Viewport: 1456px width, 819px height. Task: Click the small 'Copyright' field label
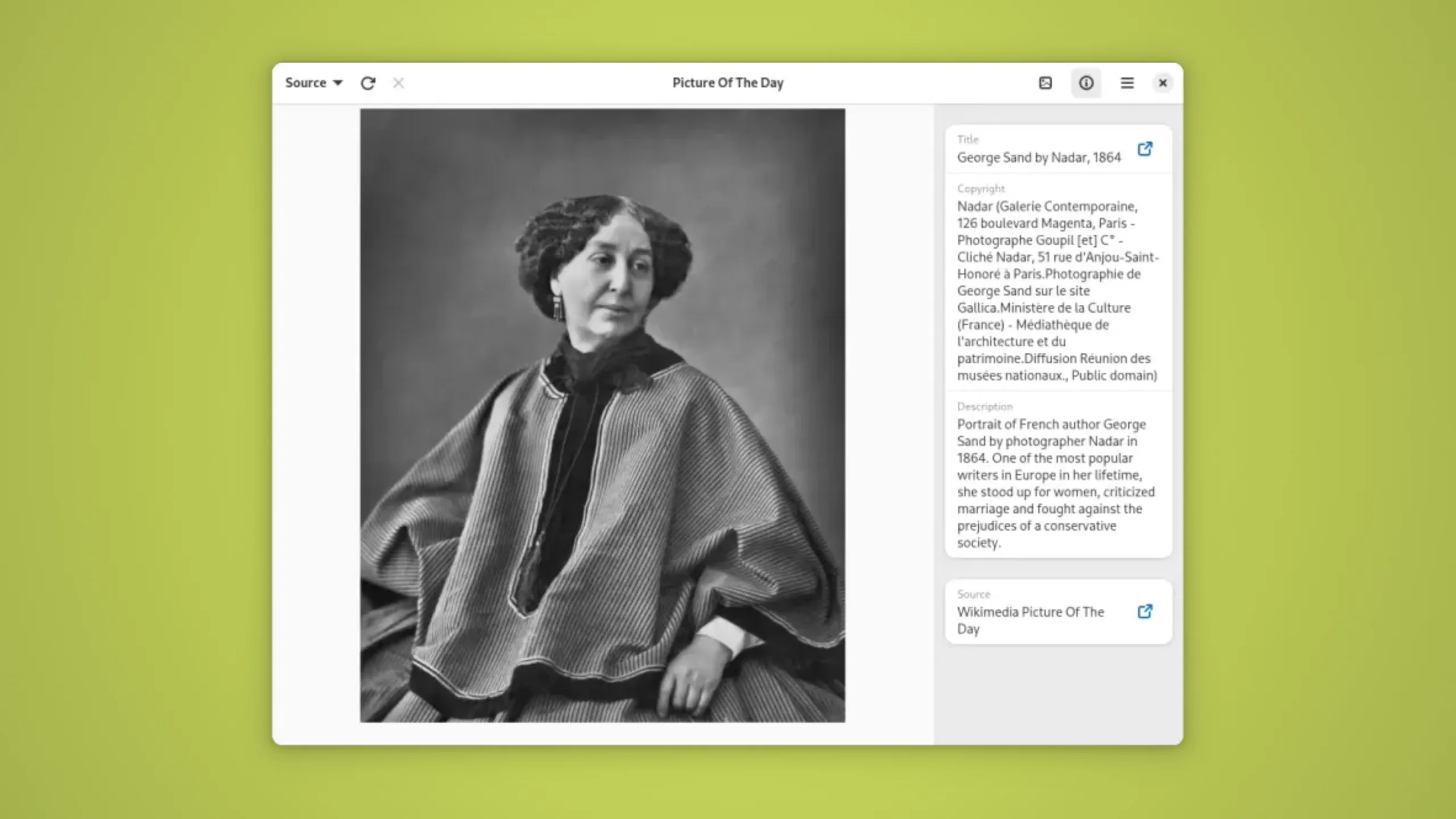(981, 189)
